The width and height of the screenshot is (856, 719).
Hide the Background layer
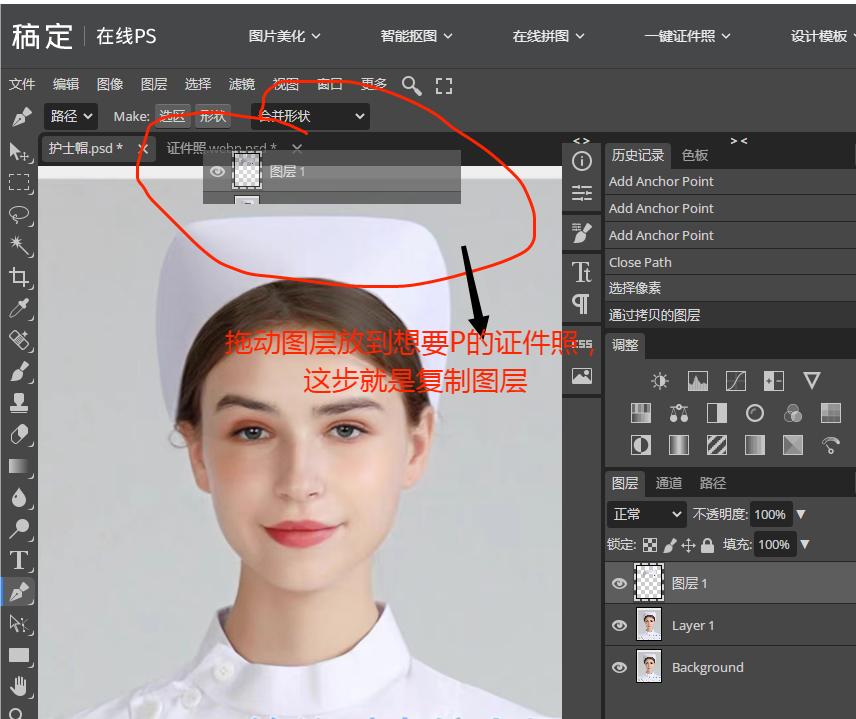click(621, 667)
